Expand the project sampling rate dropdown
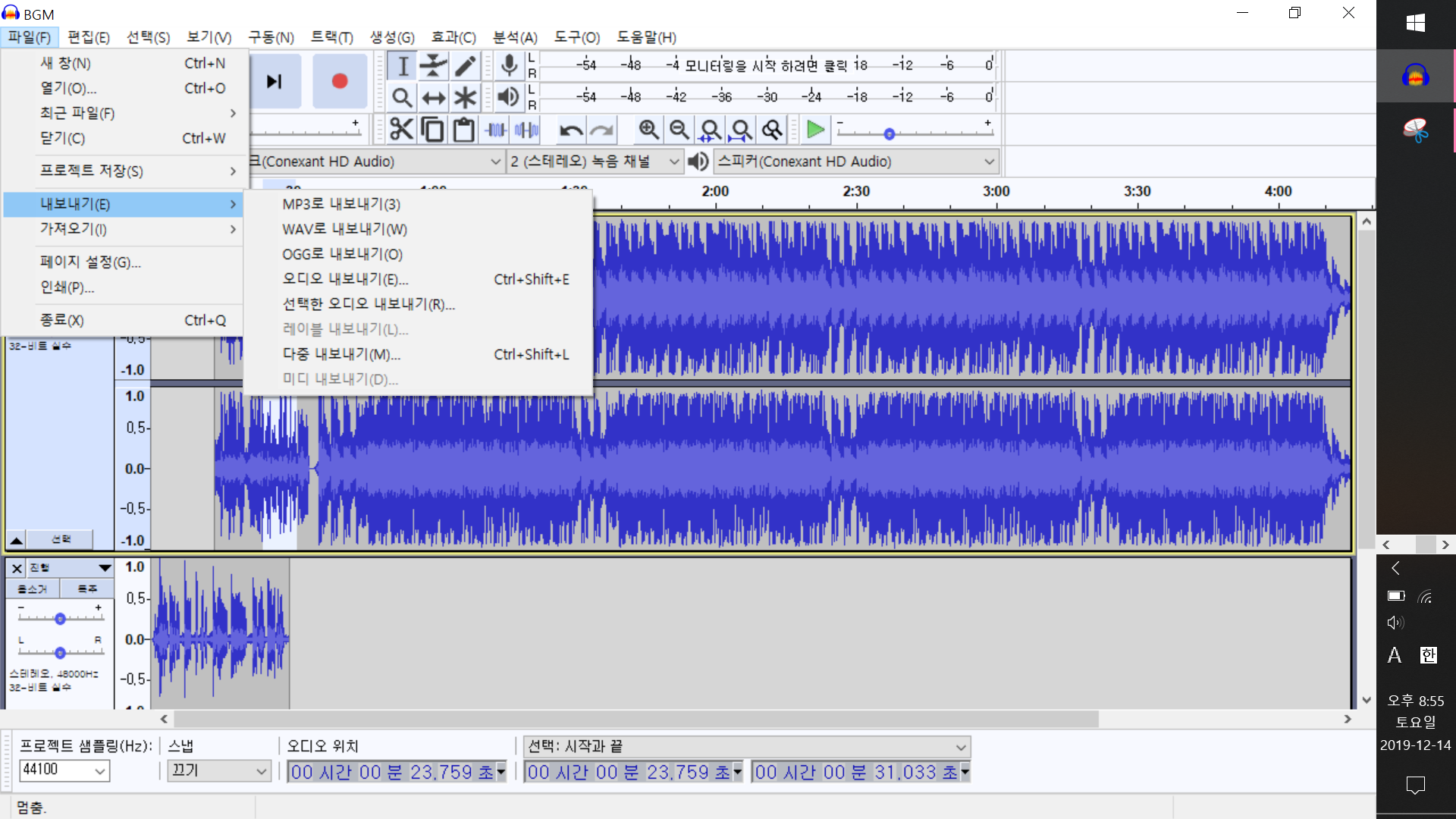This screenshot has width=1456, height=819. point(99,771)
